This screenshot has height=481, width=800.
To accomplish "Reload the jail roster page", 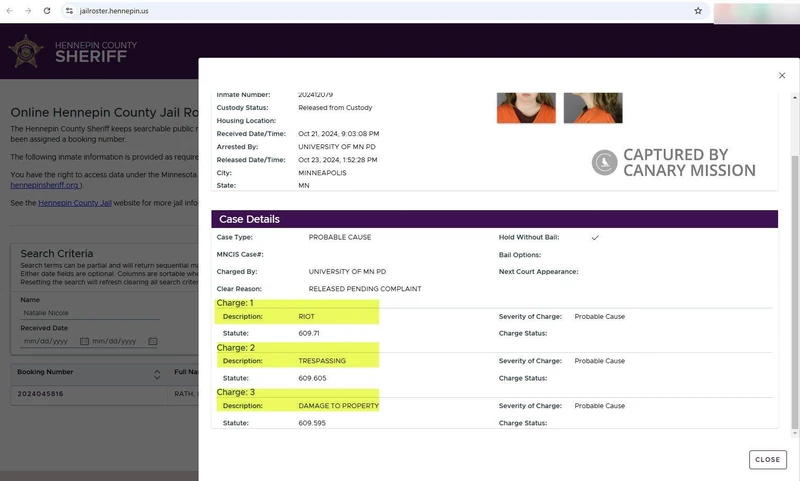I will [x=47, y=11].
